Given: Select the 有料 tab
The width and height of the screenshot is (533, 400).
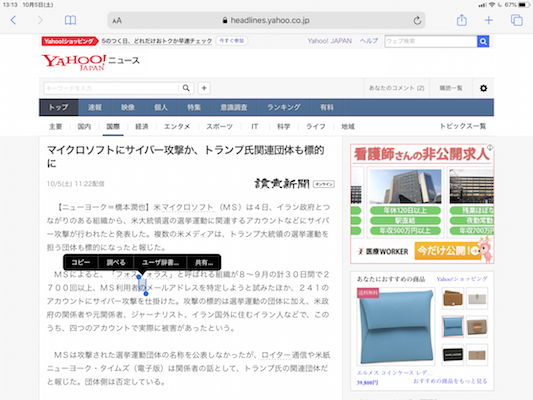Looking at the screenshot, I should [327, 107].
